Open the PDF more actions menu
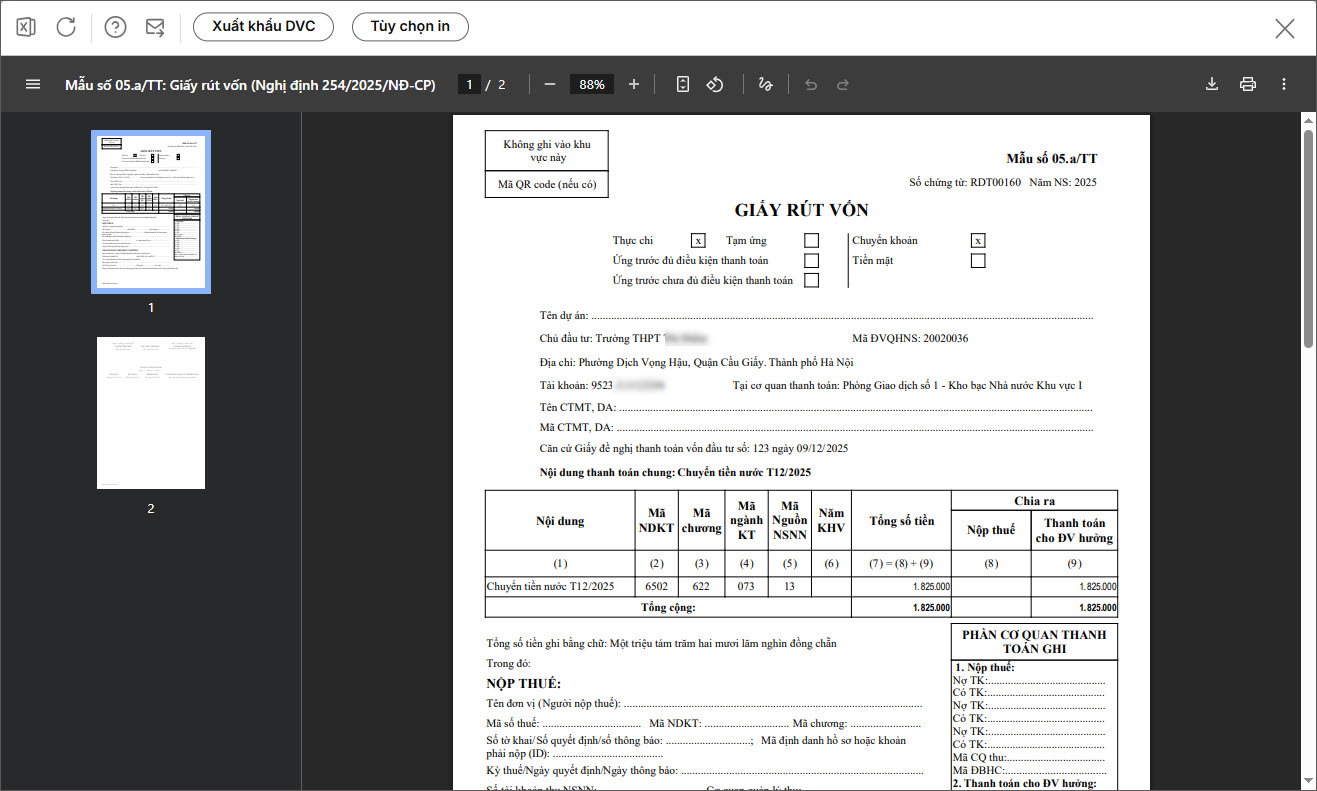This screenshot has height=791, width=1317. pos(1284,85)
